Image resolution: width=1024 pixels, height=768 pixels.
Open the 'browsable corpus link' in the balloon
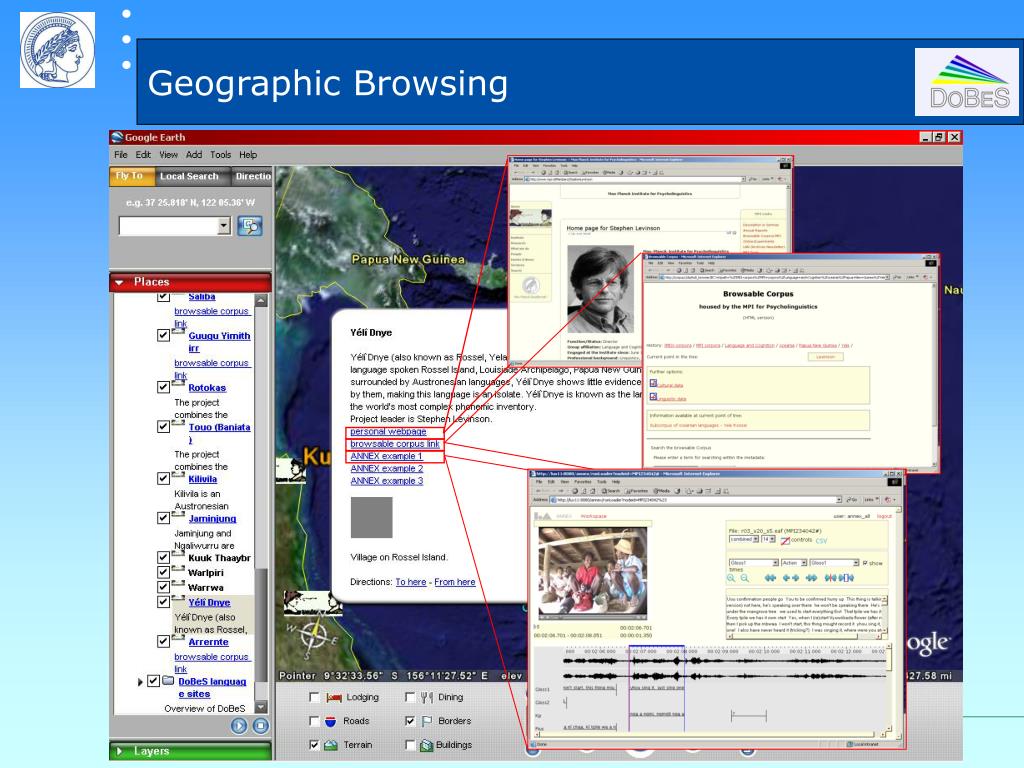pos(394,444)
